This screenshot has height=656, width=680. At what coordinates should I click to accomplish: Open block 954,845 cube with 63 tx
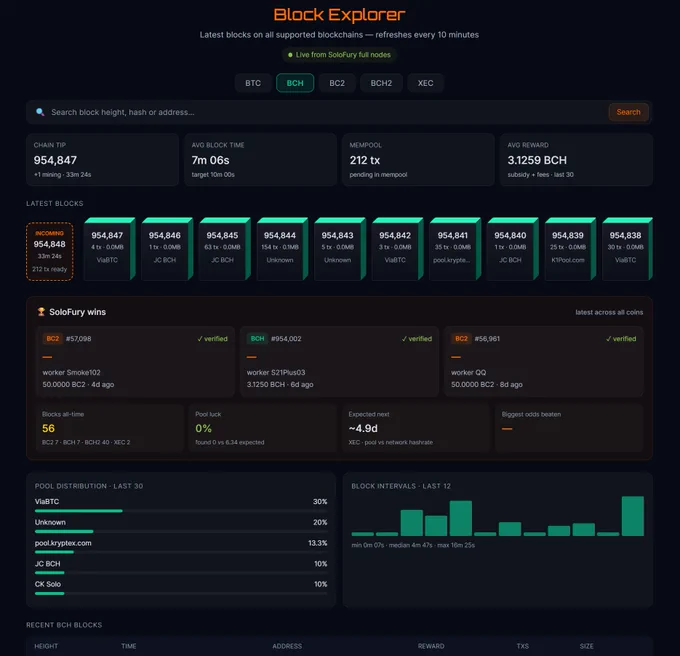coord(225,249)
